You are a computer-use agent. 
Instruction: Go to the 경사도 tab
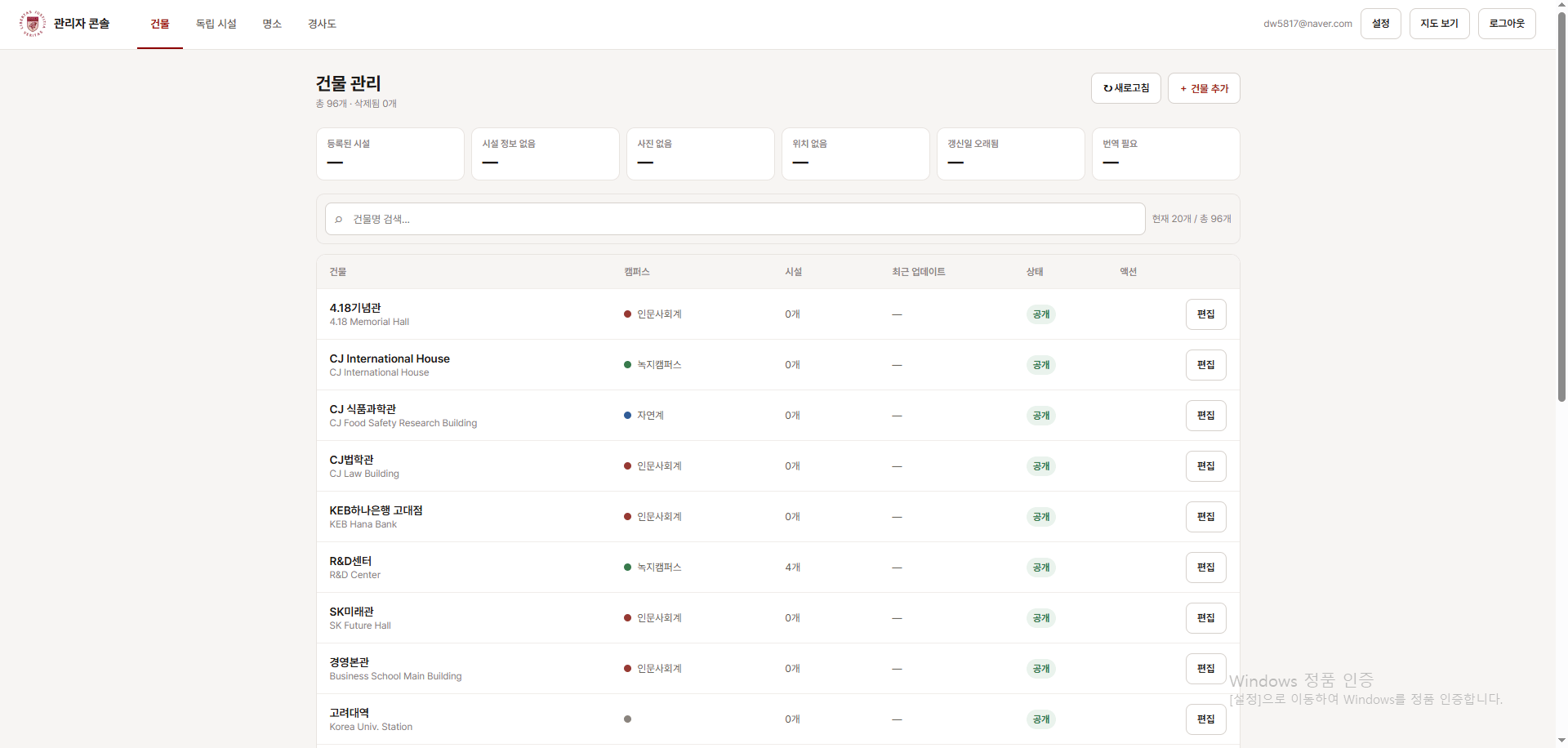click(322, 24)
